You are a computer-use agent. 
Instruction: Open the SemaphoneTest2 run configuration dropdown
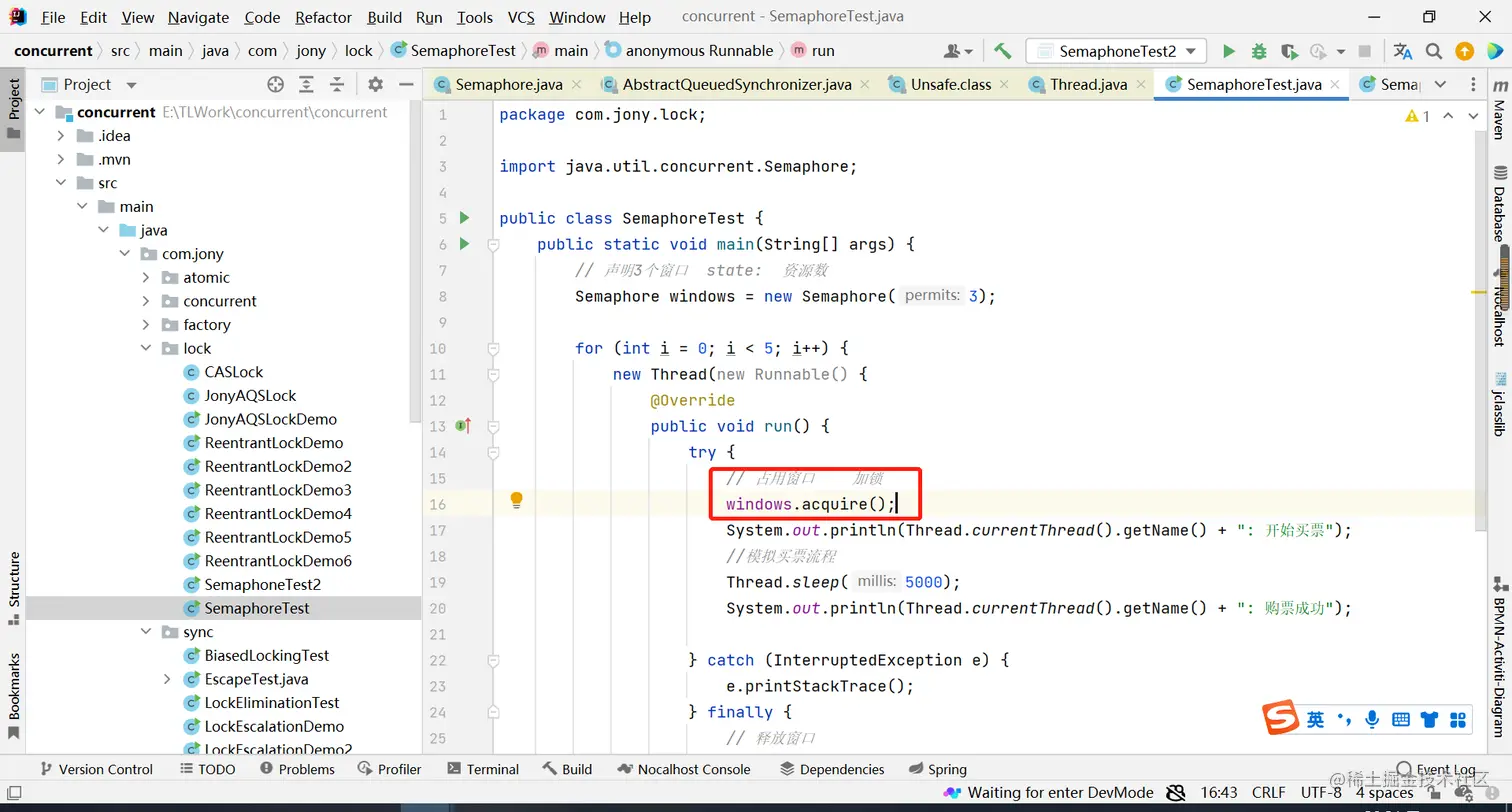(x=1116, y=51)
